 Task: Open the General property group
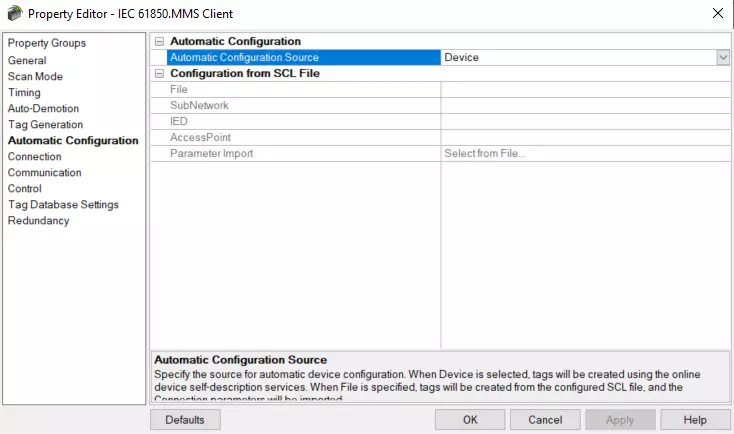[27, 60]
